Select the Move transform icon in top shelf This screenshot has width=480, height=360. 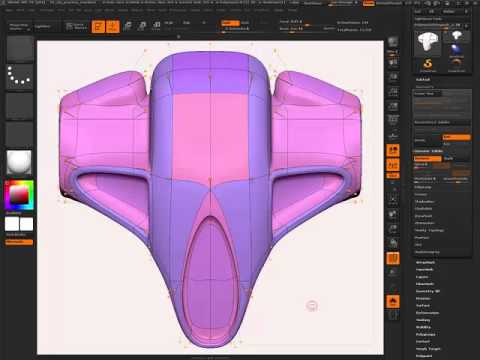click(128, 26)
